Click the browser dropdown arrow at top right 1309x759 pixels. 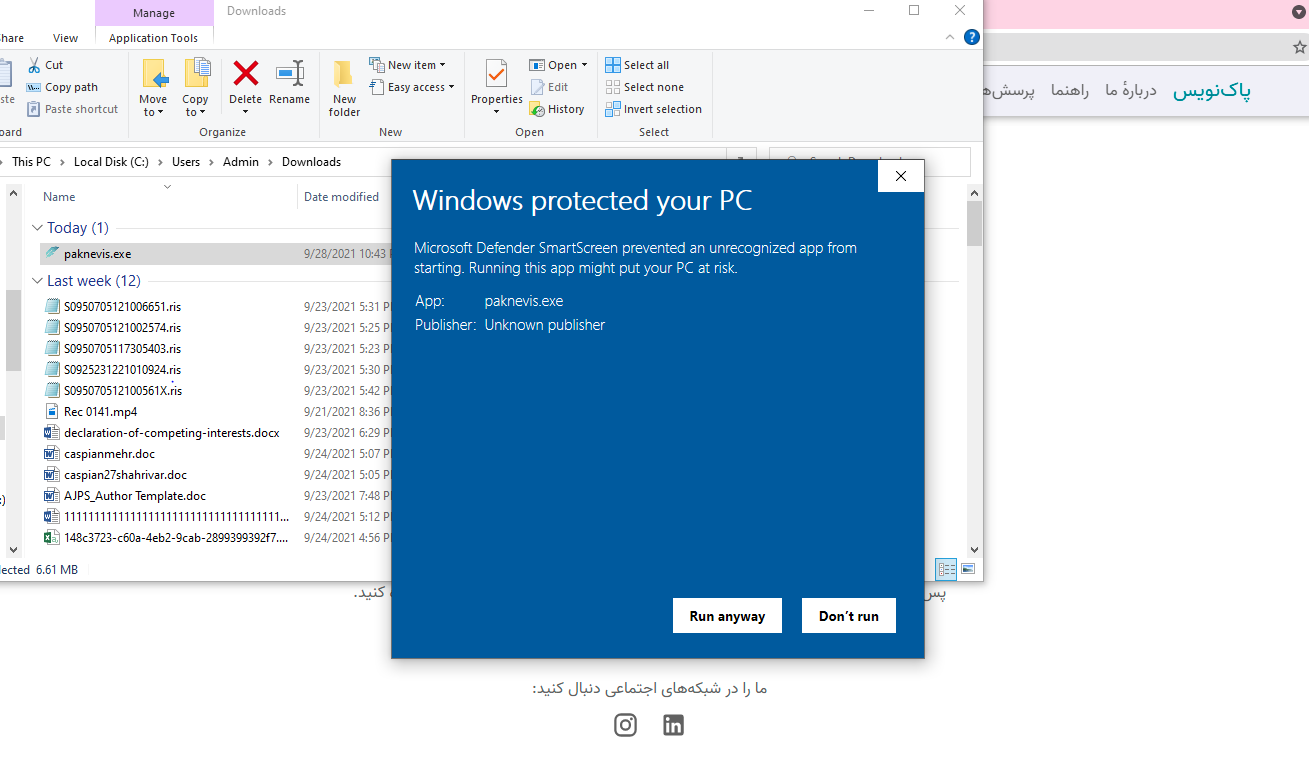point(1298,13)
